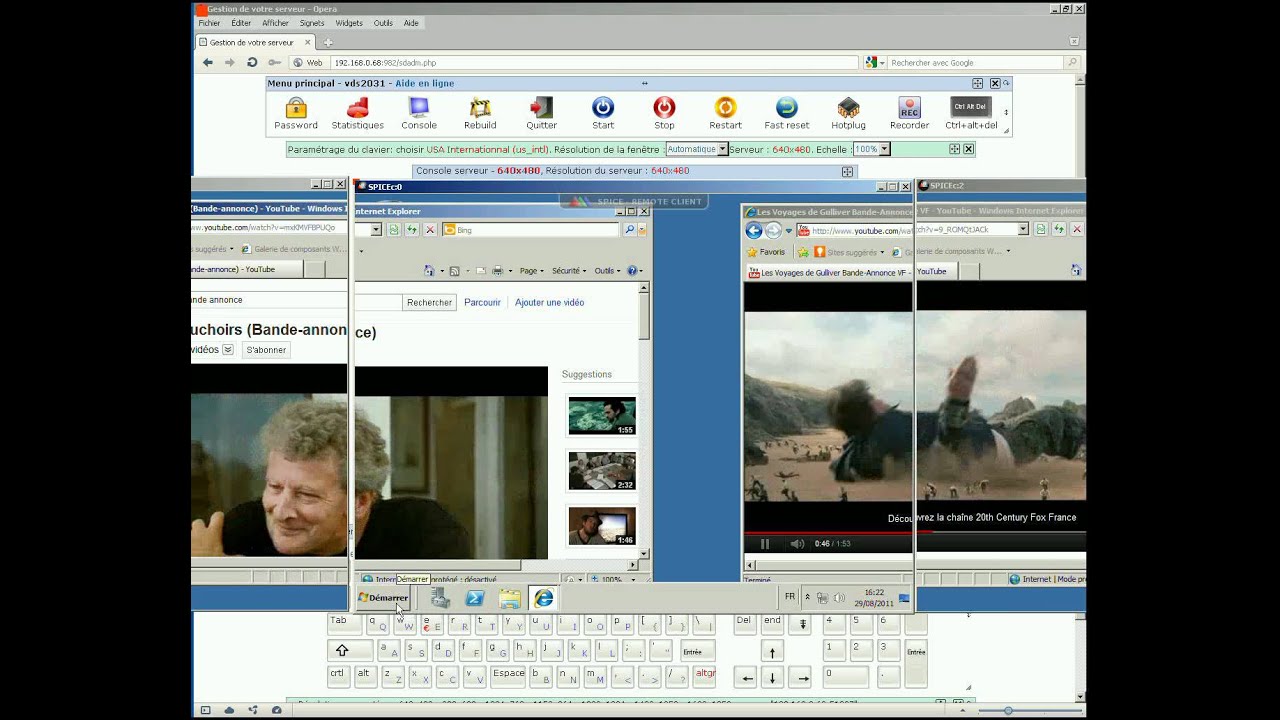This screenshot has width=1280, height=720.
Task: Open suggested video thumbnail lasting 2:32
Action: tap(602, 471)
